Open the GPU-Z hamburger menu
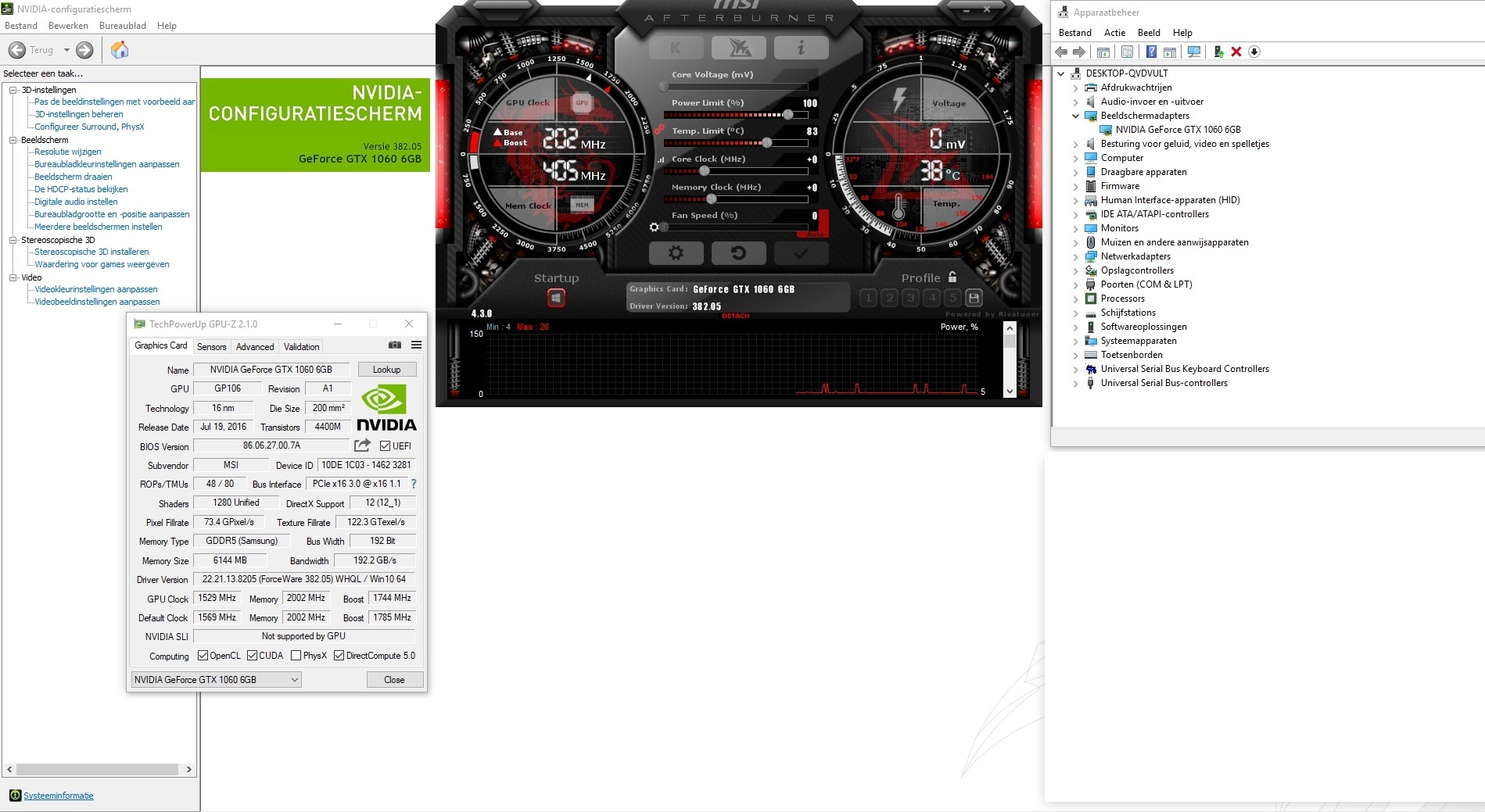1485x812 pixels. [x=417, y=345]
